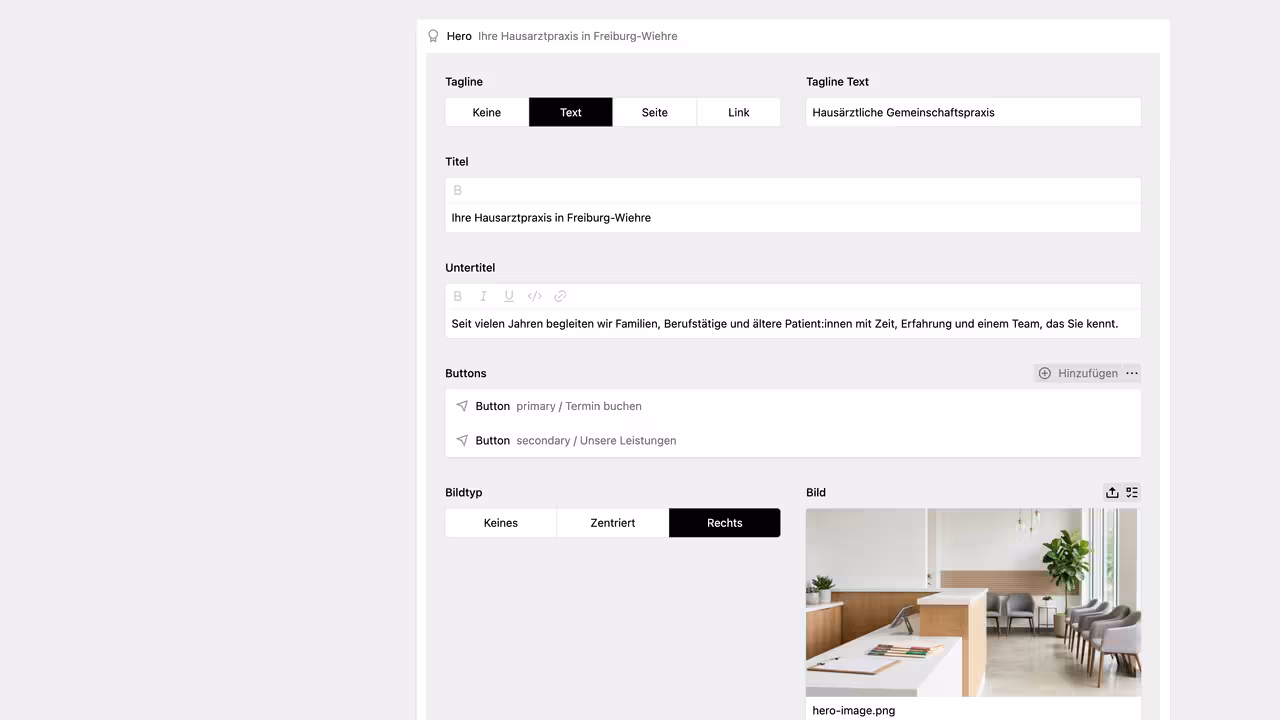The image size is (1280, 720).
Task: Click the Untertitel label
Action: point(470,268)
